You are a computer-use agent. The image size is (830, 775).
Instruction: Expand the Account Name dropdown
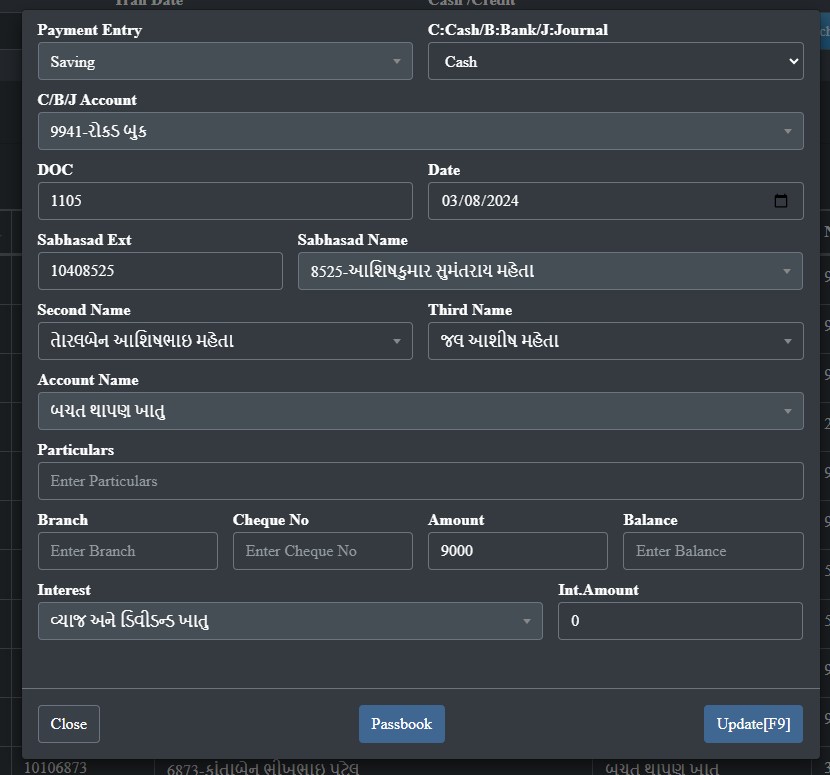tap(420, 411)
